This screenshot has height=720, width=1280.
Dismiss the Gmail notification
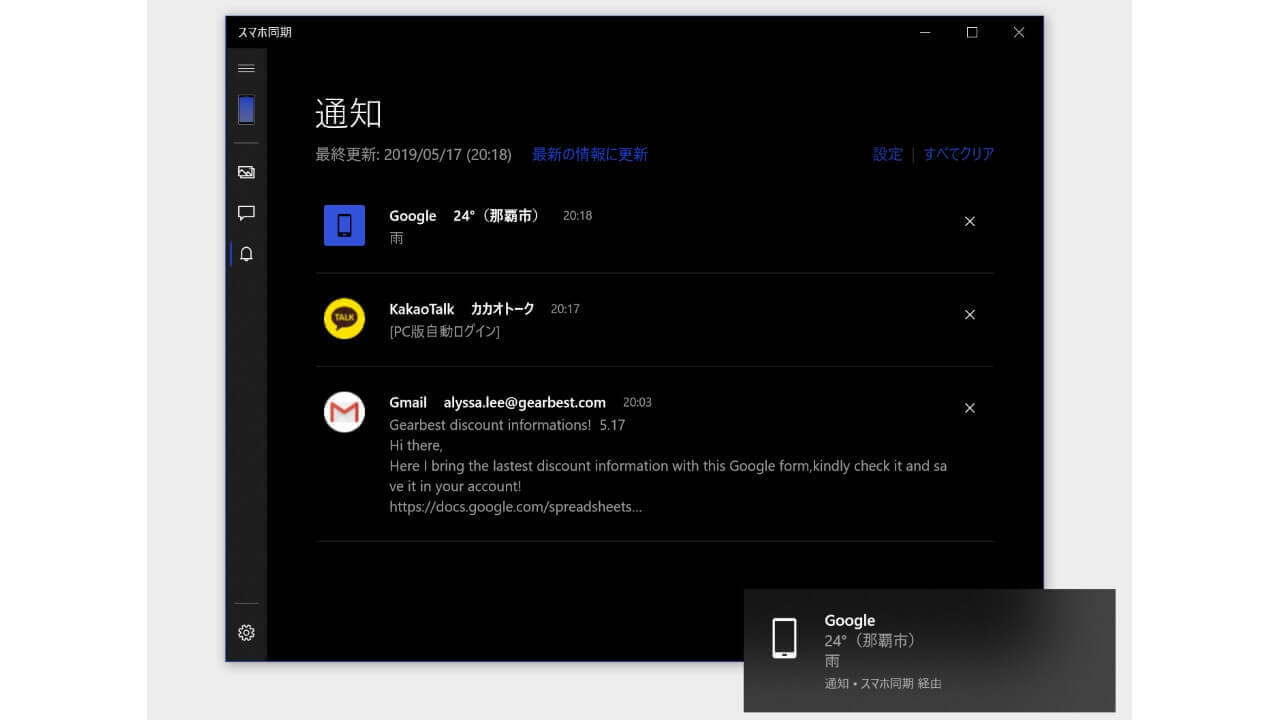969,408
